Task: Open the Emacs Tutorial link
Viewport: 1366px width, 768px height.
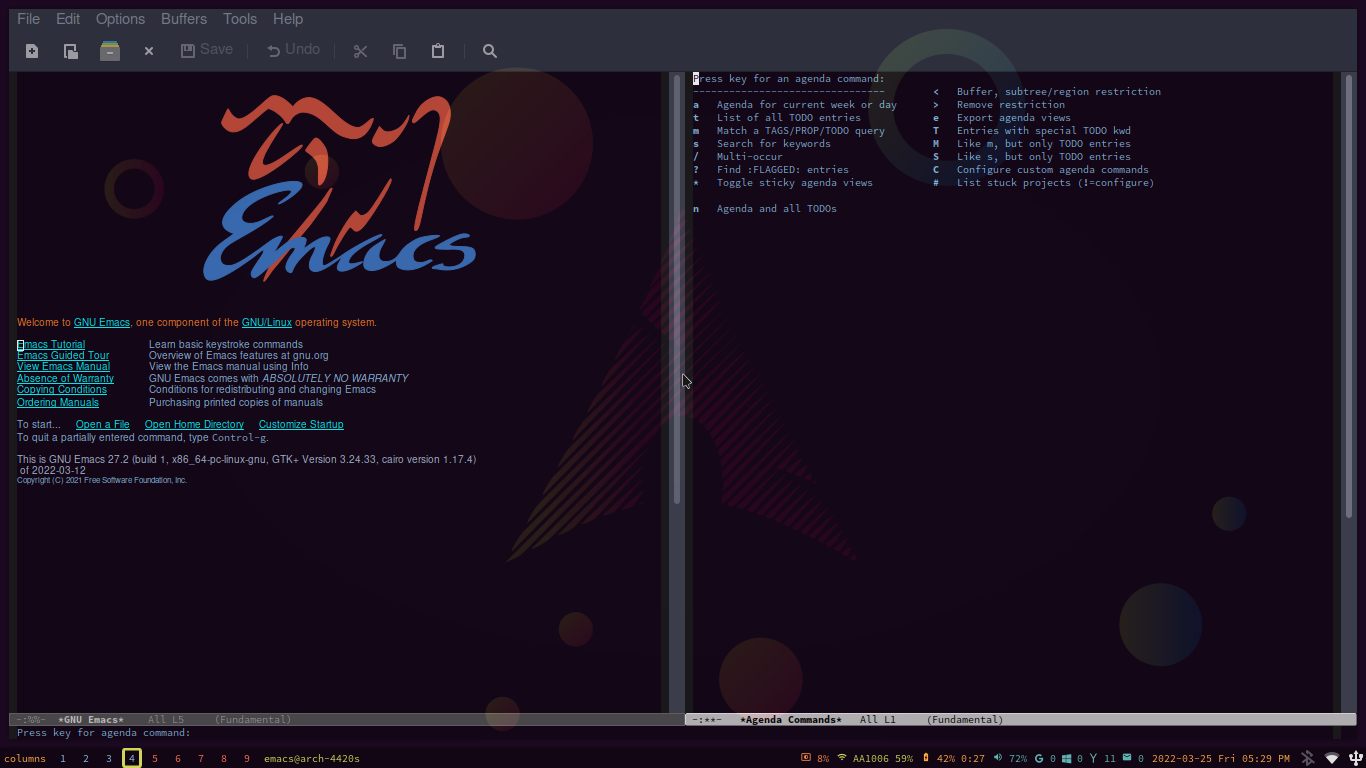Action: (x=51, y=345)
